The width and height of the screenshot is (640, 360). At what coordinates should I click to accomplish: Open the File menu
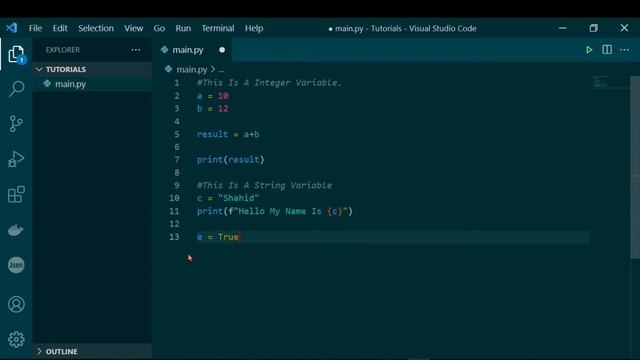[35, 28]
